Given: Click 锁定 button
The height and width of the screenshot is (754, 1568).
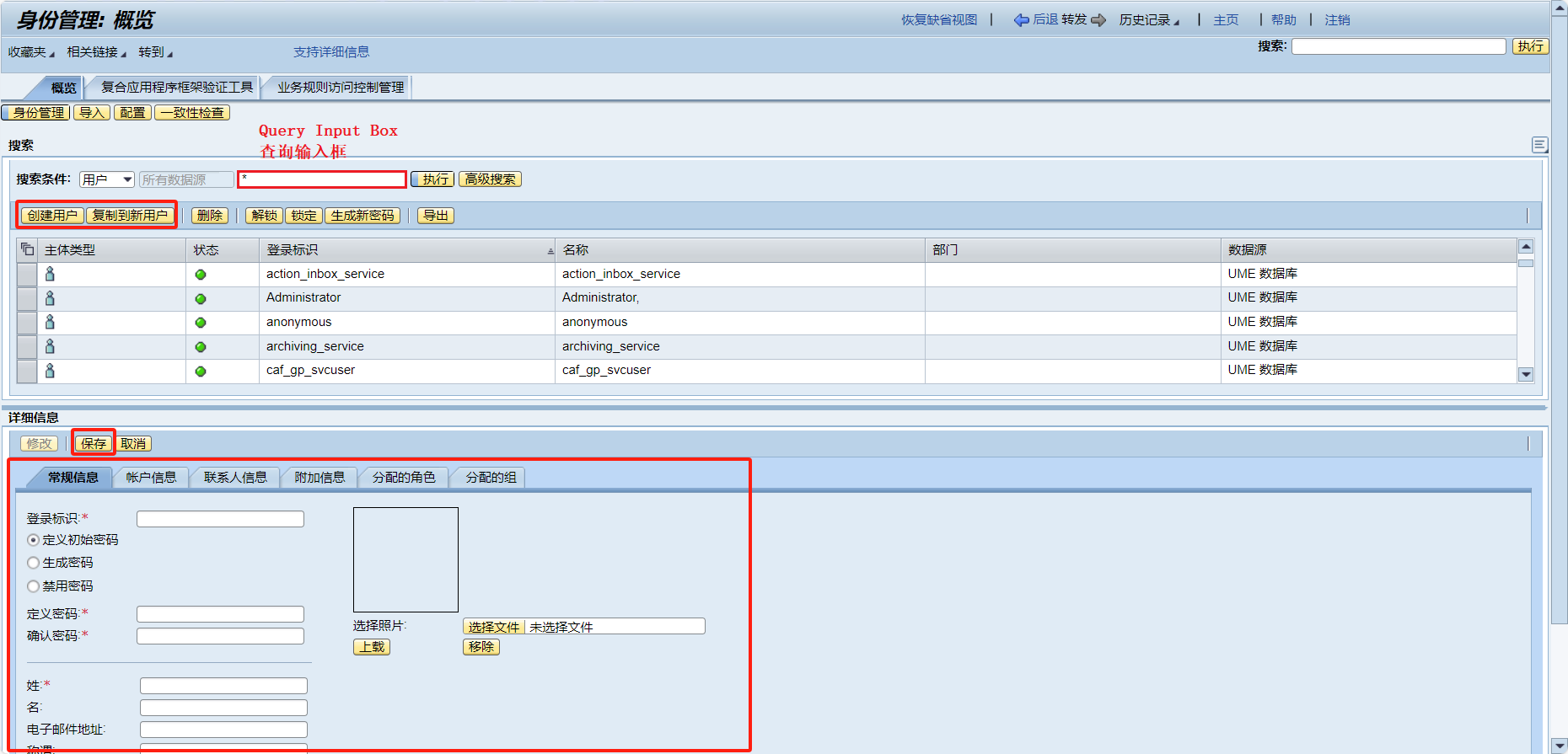Looking at the screenshot, I should tap(303, 216).
